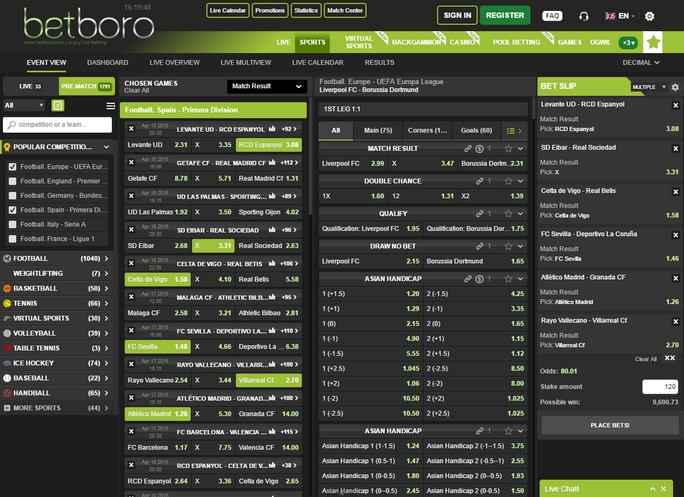
Task: Click link icon on Qualify market
Action: click(479, 213)
